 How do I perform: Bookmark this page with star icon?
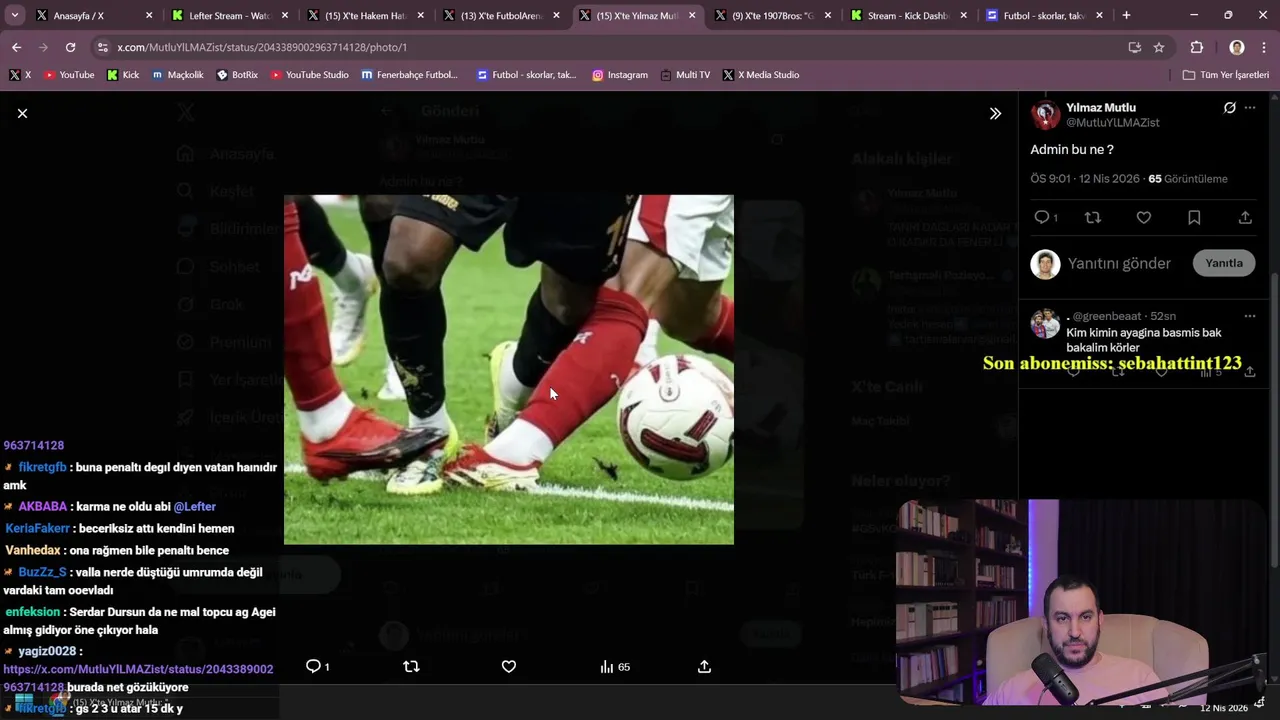point(1159,47)
